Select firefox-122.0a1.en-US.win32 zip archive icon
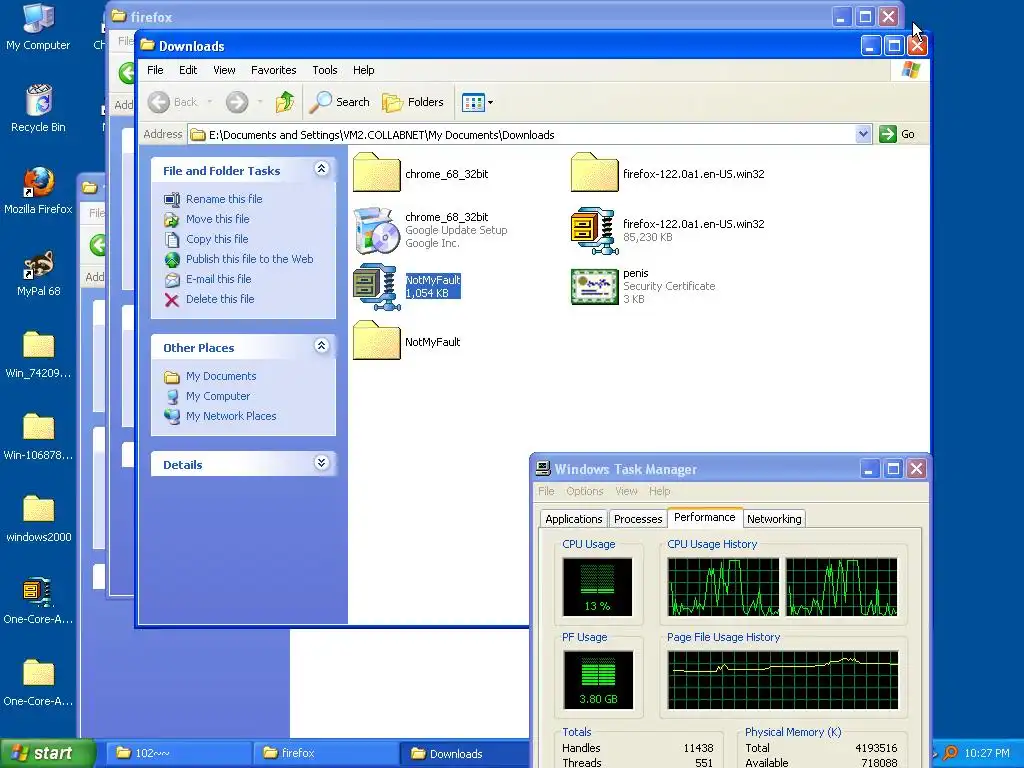 click(594, 231)
